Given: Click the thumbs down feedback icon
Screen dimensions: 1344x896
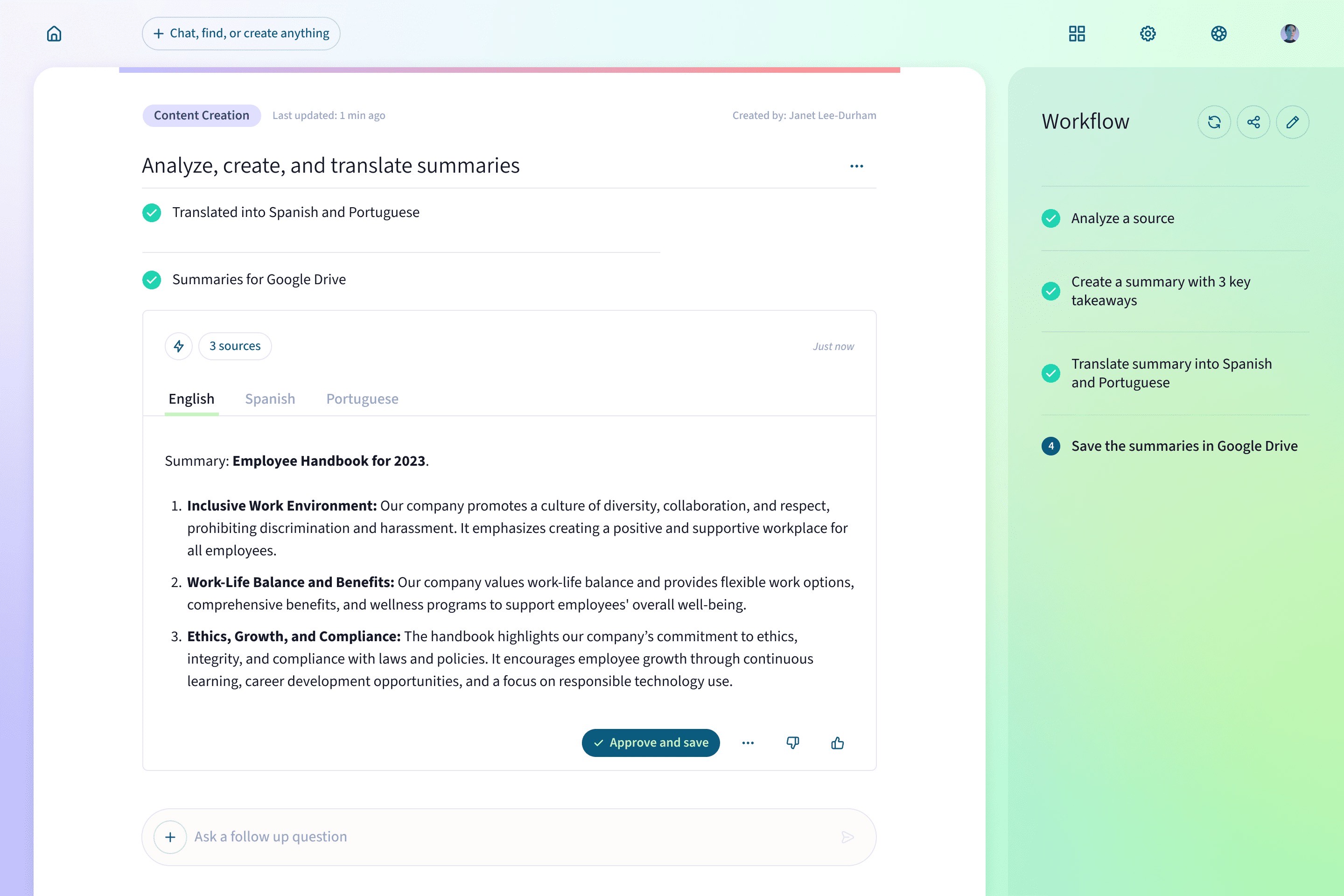Looking at the screenshot, I should pyautogui.click(x=793, y=743).
